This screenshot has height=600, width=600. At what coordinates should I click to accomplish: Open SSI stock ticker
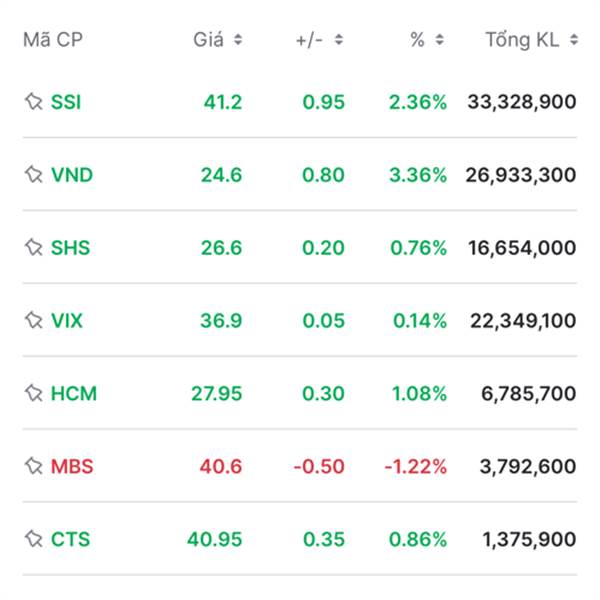coord(66,102)
